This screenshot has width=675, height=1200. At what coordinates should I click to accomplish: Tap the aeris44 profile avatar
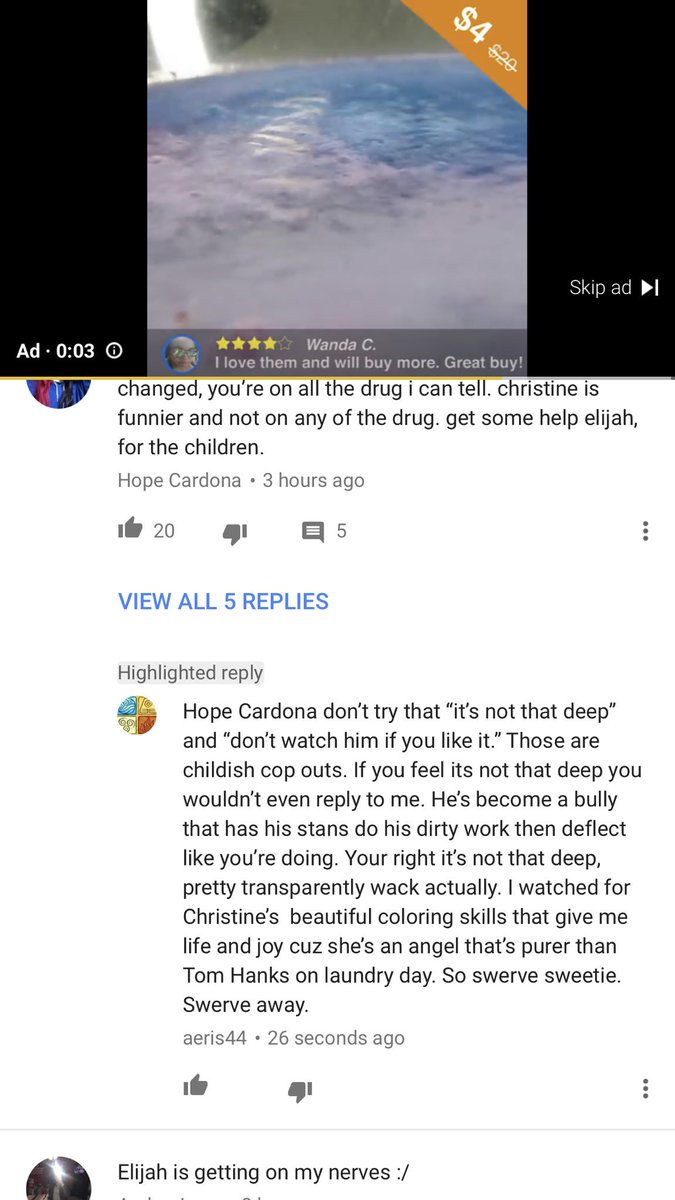(137, 716)
